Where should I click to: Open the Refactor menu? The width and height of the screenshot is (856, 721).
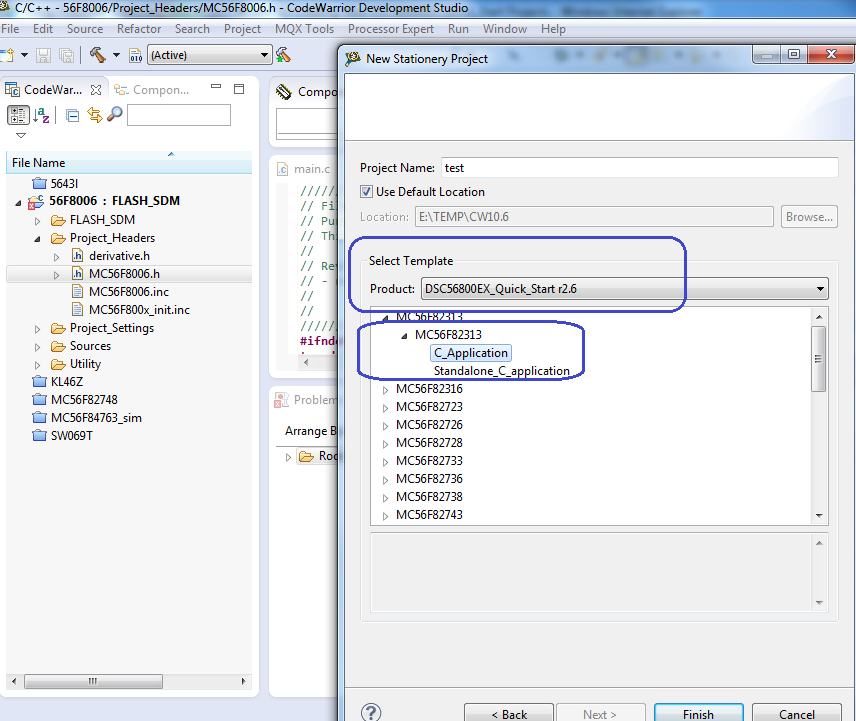coord(139,29)
